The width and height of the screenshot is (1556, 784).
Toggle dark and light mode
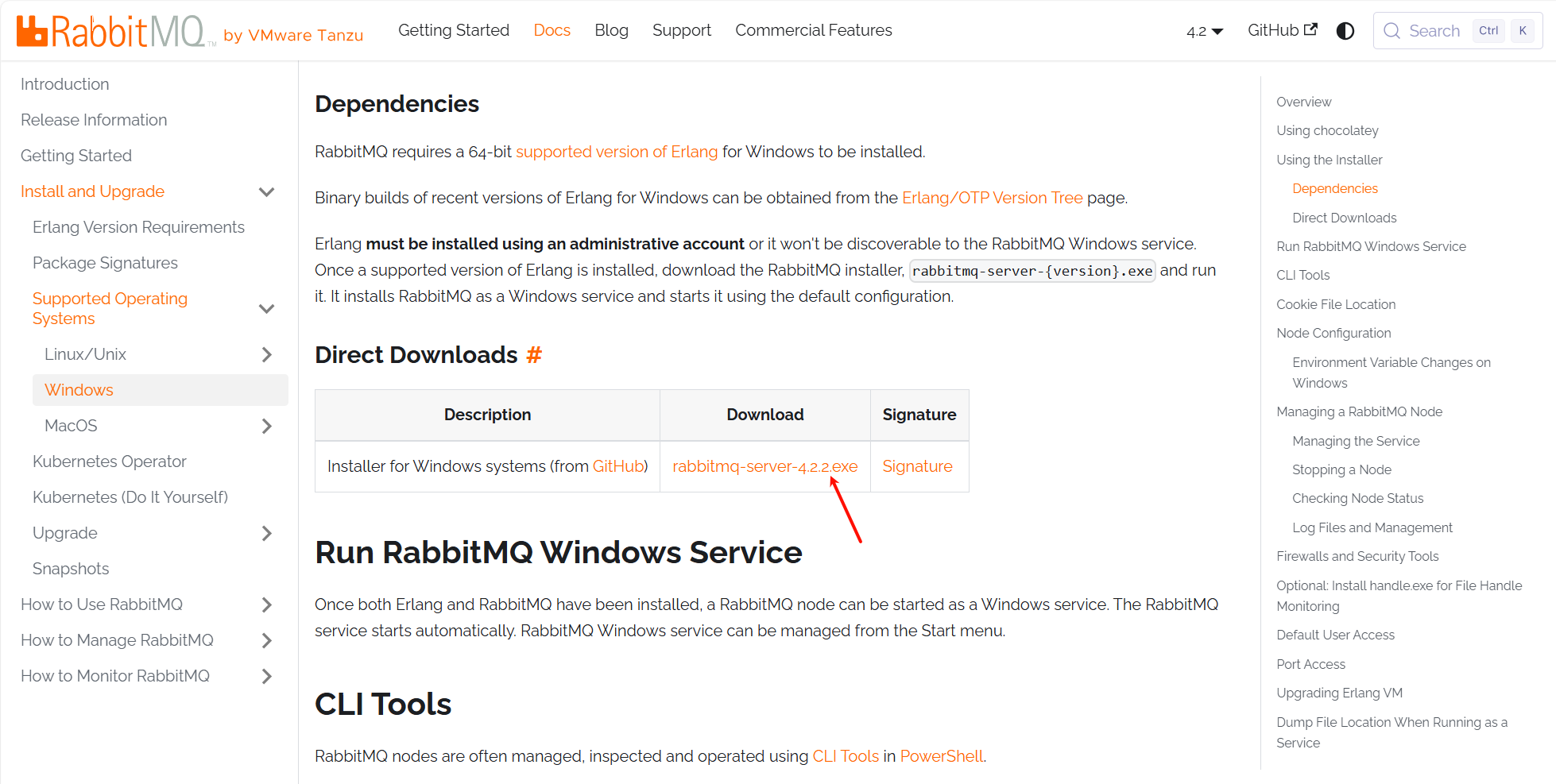point(1345,31)
